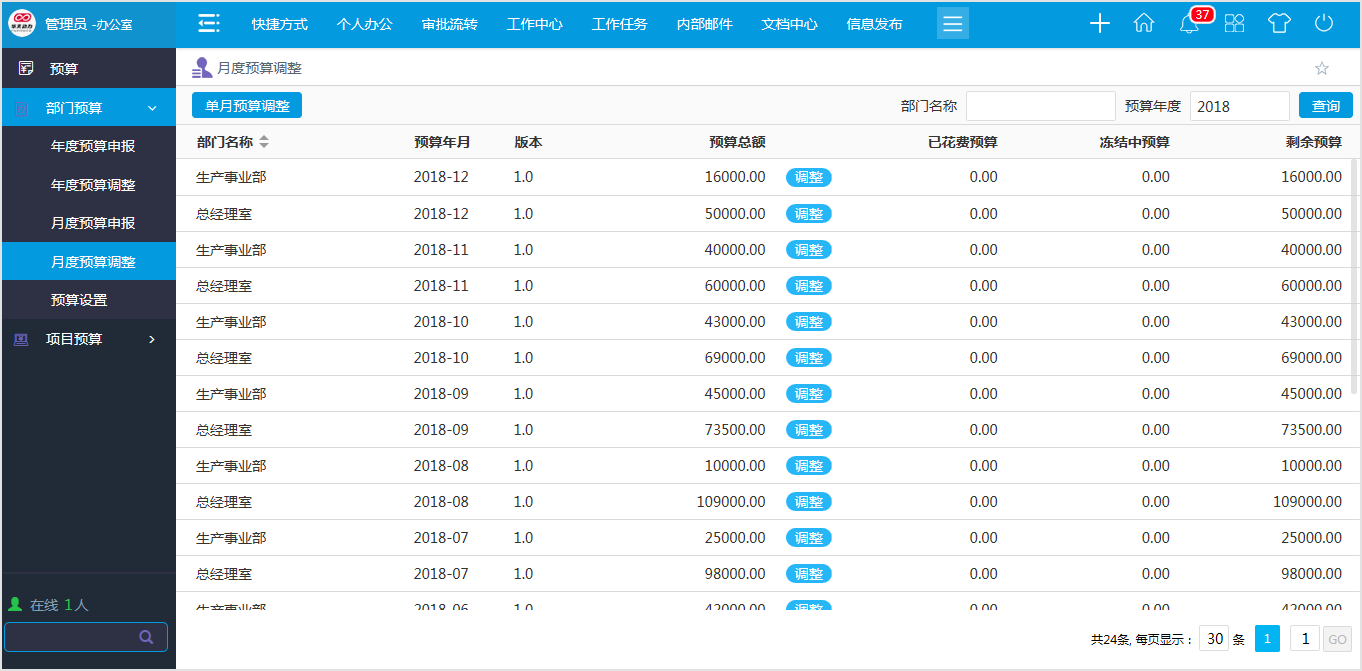Expand the 项目预算 sidebar menu
1362x671 pixels.
88,339
